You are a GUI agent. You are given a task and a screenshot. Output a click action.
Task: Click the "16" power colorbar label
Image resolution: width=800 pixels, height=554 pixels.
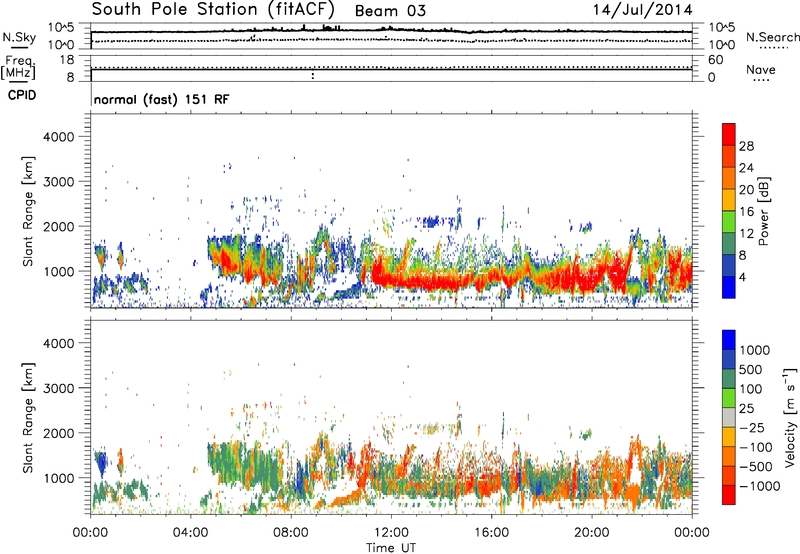click(746, 212)
